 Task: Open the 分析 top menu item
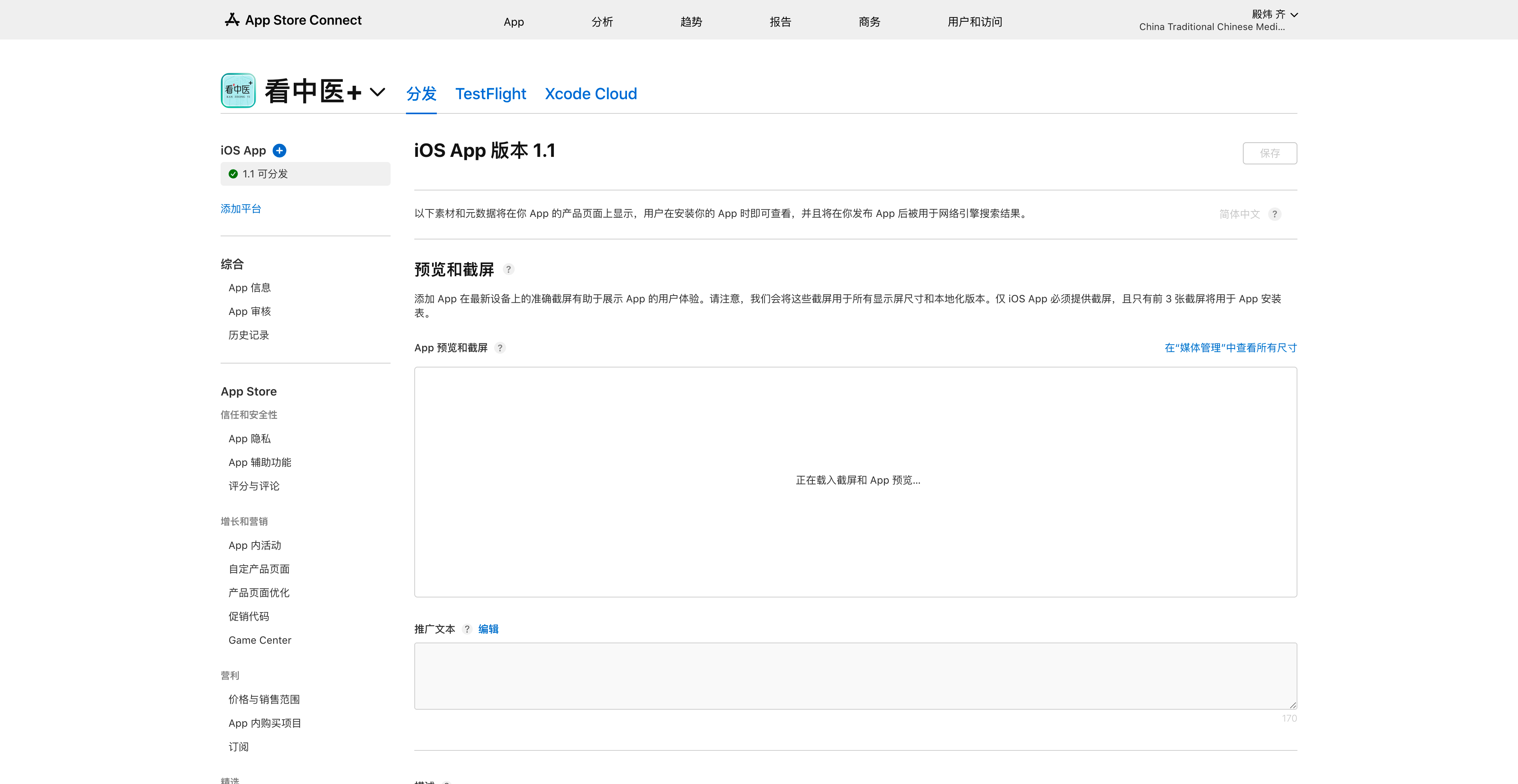pos(602,22)
